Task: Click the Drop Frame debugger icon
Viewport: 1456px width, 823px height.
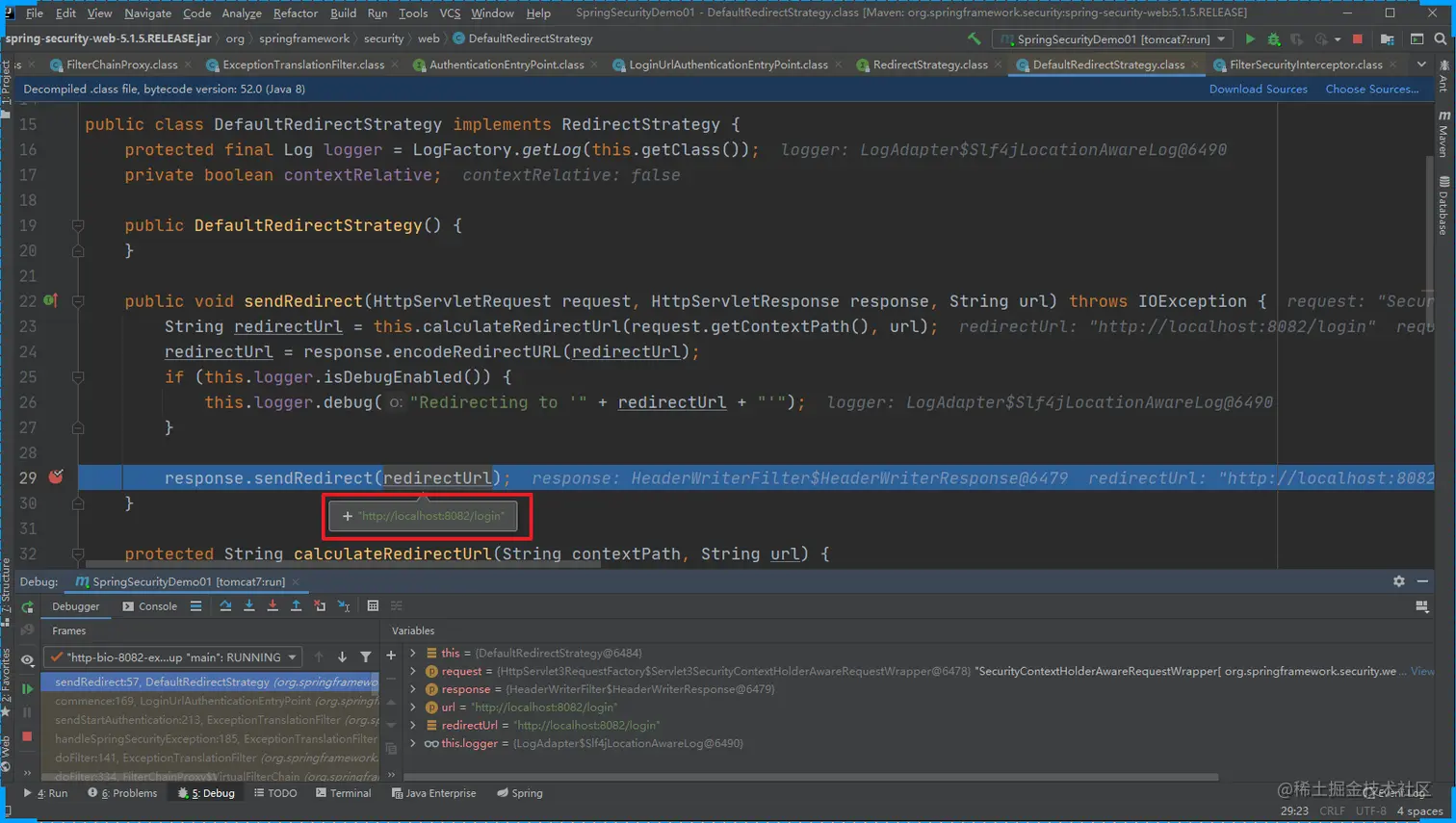Action: point(320,605)
